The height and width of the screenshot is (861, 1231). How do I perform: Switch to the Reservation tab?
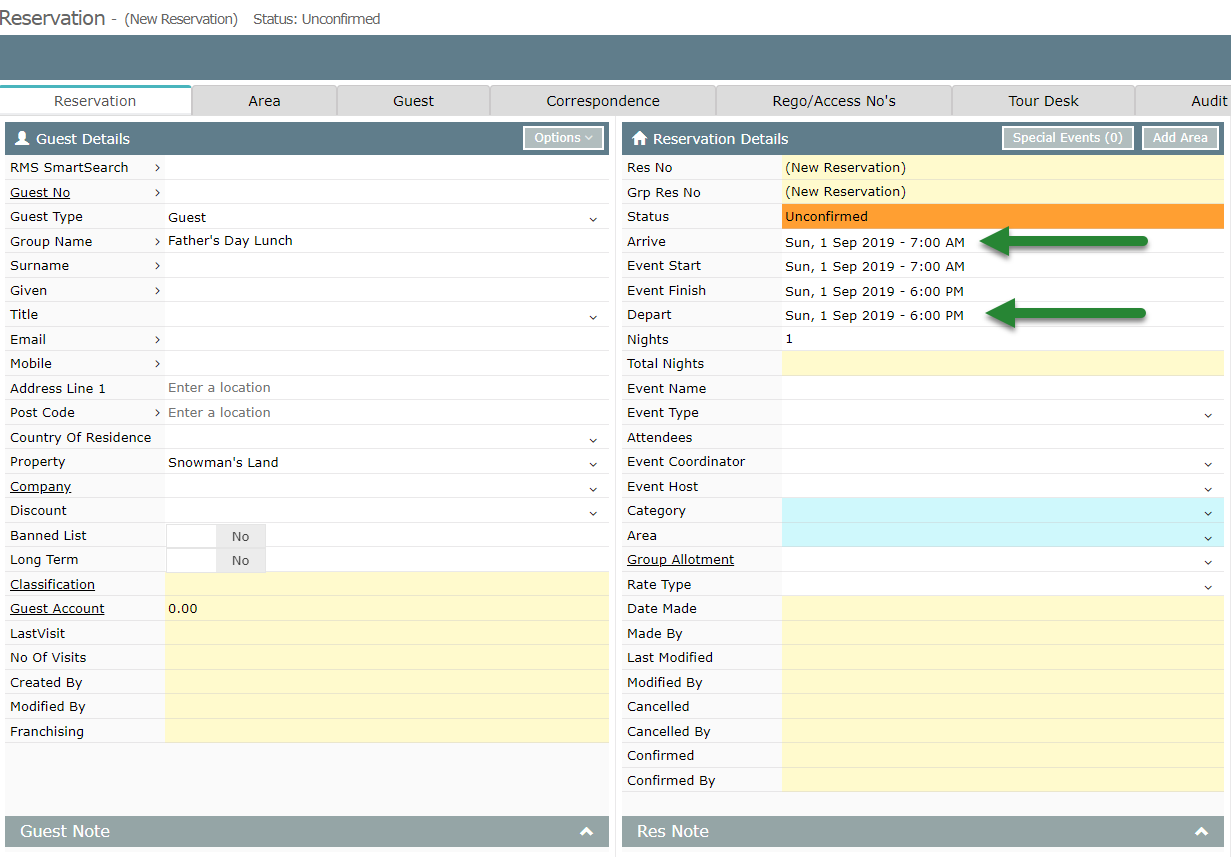click(95, 101)
